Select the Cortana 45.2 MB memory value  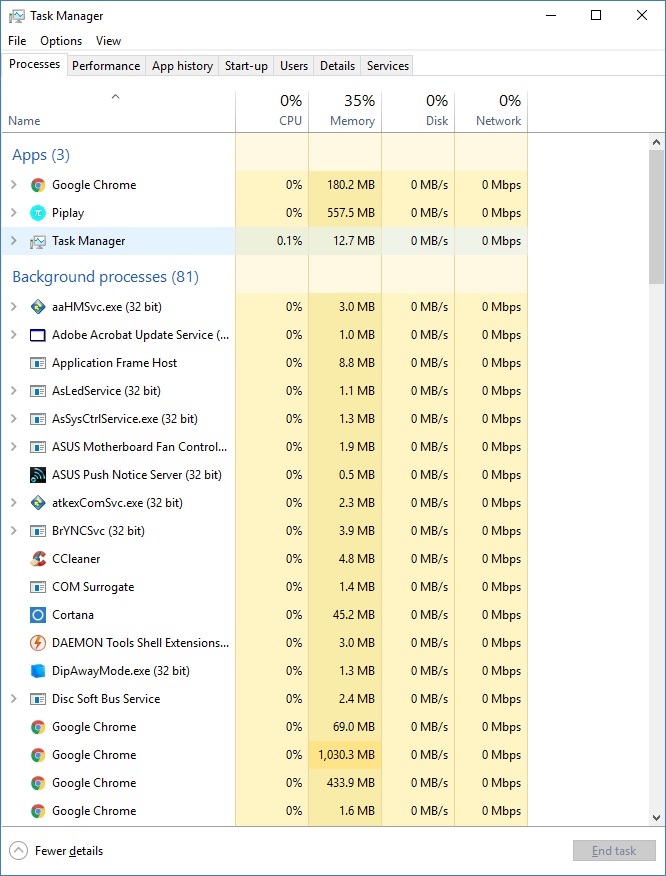[354, 615]
